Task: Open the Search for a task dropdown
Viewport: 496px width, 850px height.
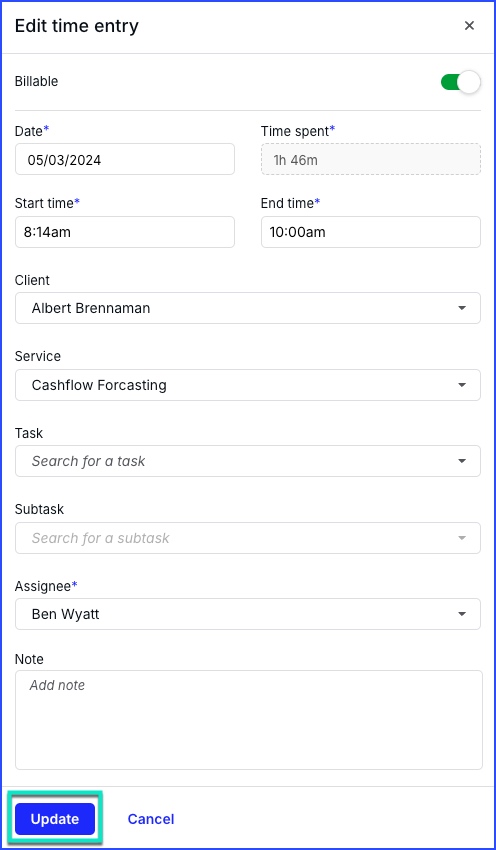Action: [x=248, y=461]
